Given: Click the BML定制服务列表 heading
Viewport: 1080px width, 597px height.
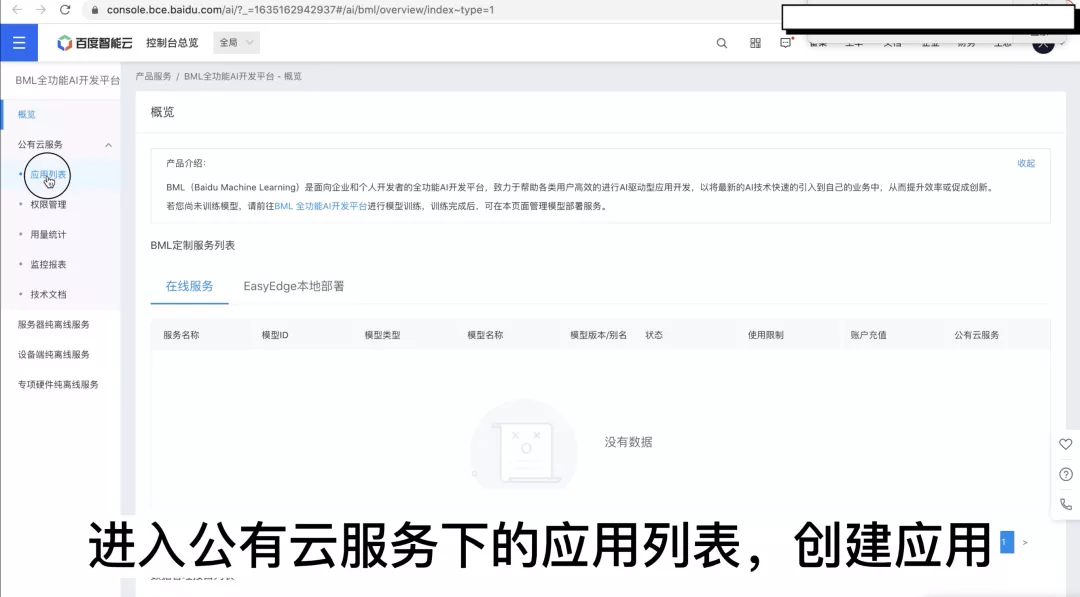Looking at the screenshot, I should (193, 245).
